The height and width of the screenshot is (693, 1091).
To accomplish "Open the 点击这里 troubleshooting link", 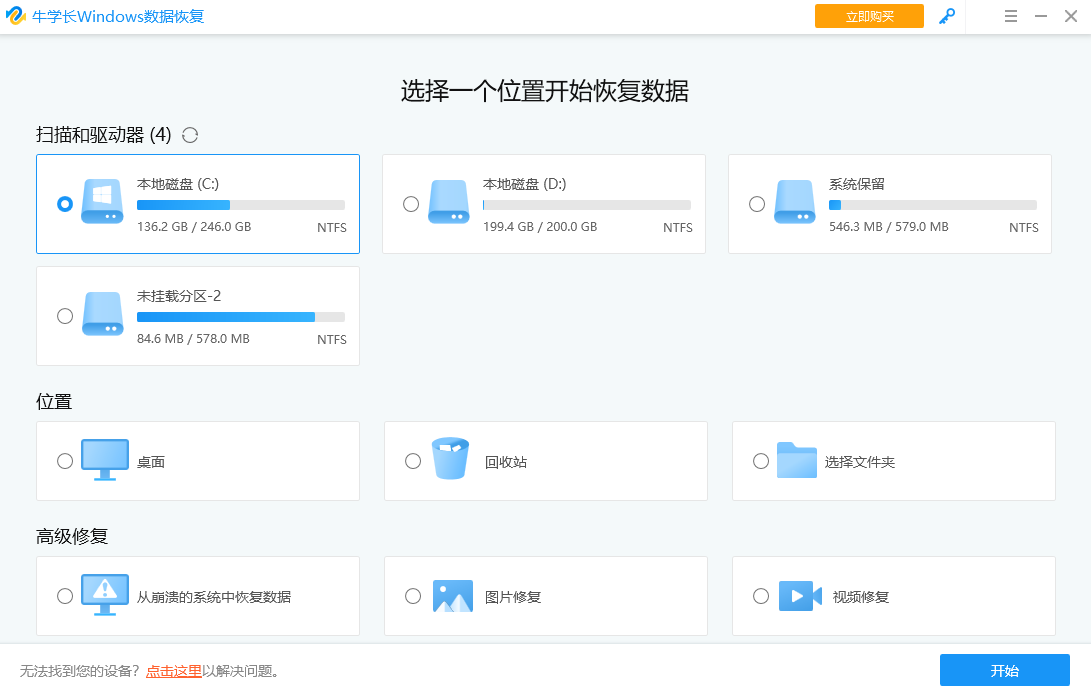I will 175,670.
